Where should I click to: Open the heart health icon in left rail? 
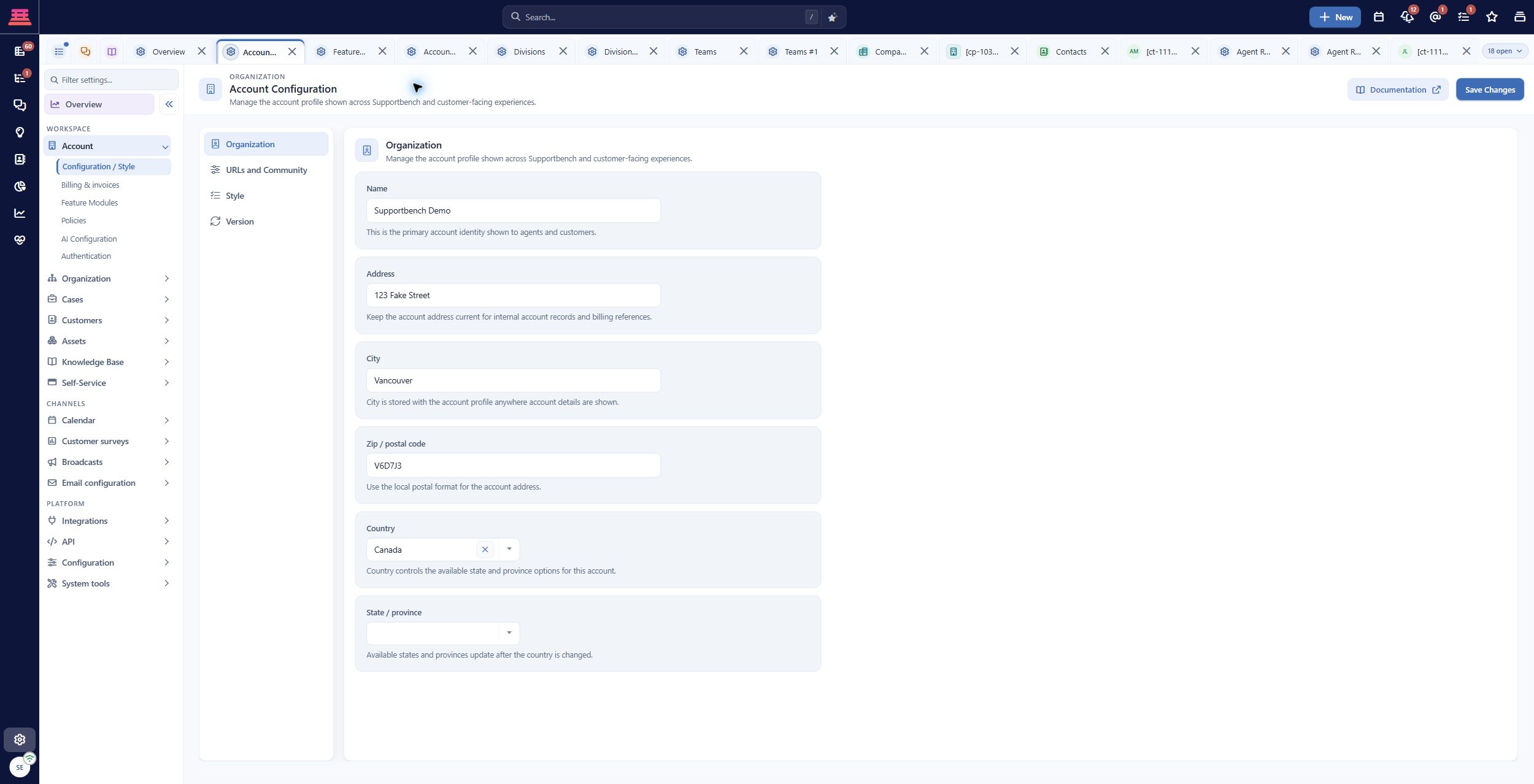click(x=20, y=240)
